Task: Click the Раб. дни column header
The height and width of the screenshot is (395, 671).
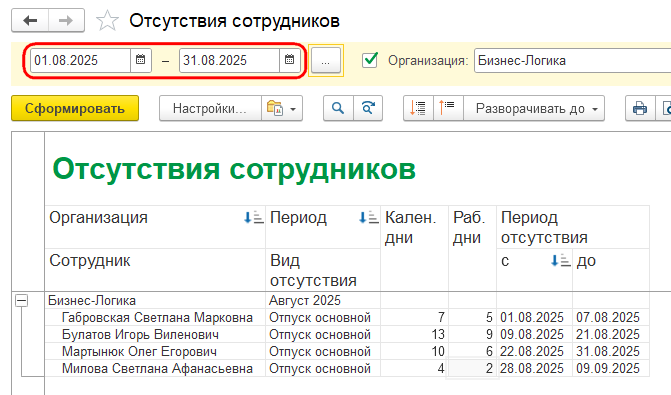Action: click(472, 248)
